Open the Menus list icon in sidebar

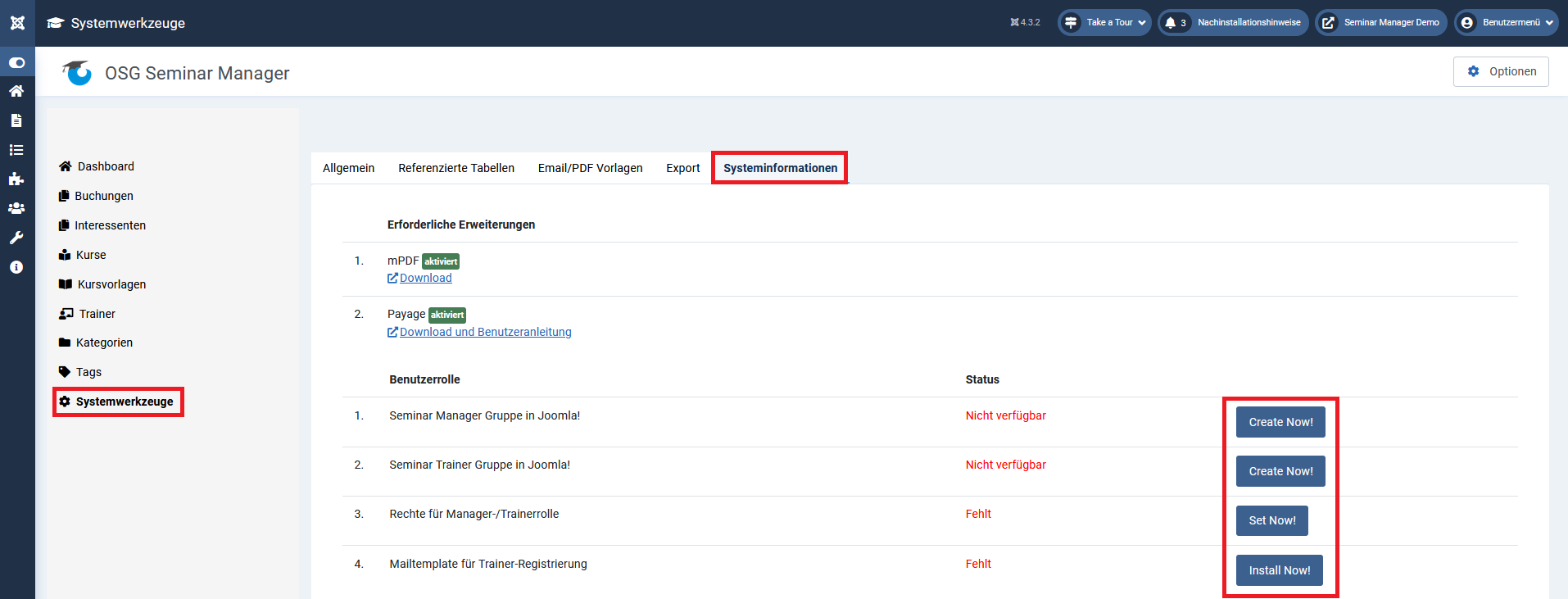pos(16,150)
